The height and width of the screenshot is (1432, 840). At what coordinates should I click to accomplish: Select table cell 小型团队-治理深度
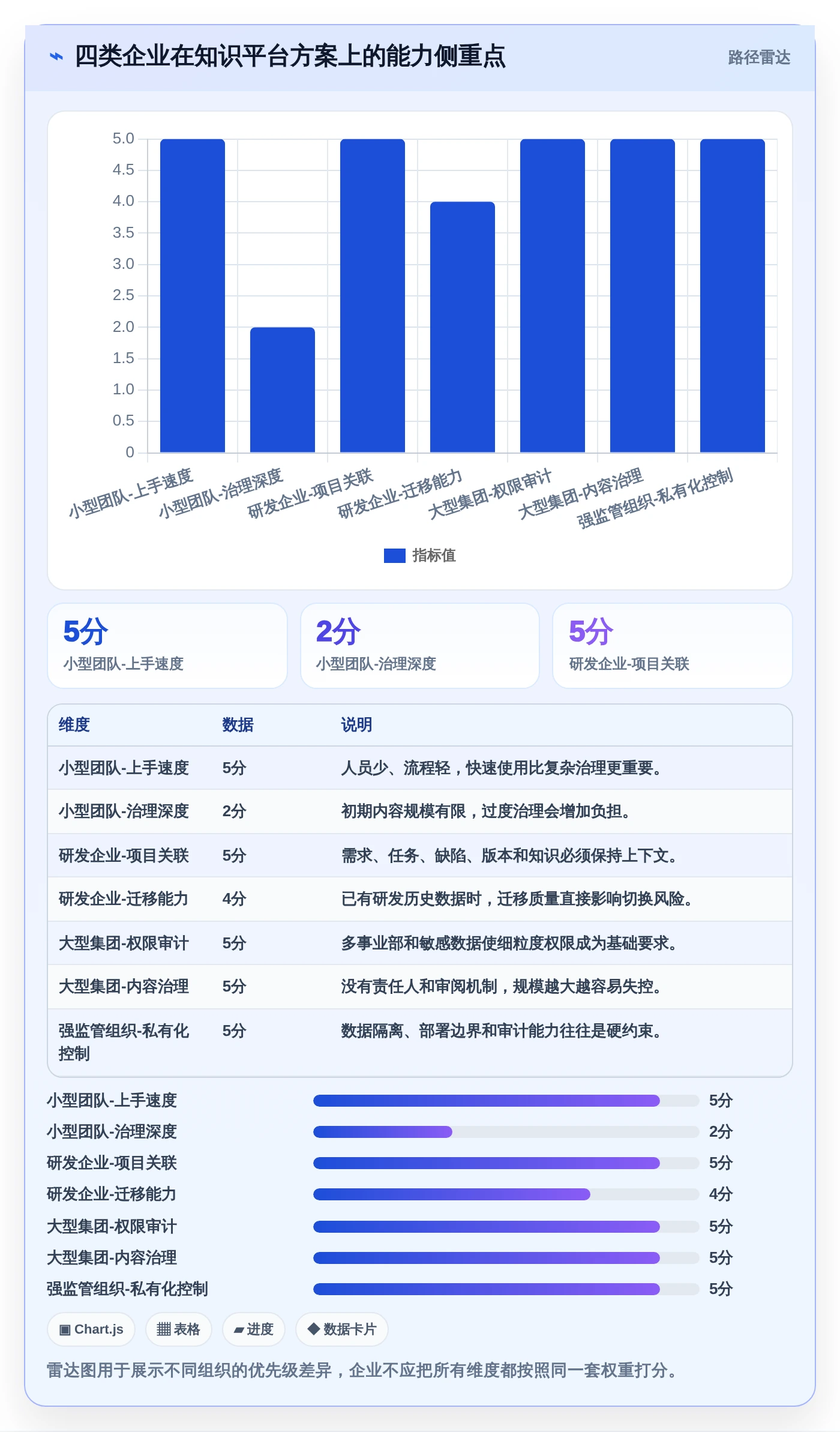(x=124, y=811)
